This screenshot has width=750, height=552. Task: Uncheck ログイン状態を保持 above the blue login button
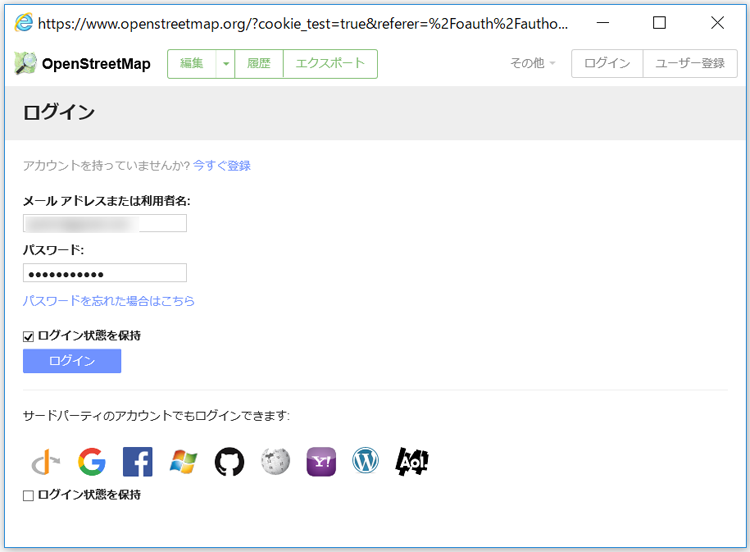[28, 337]
